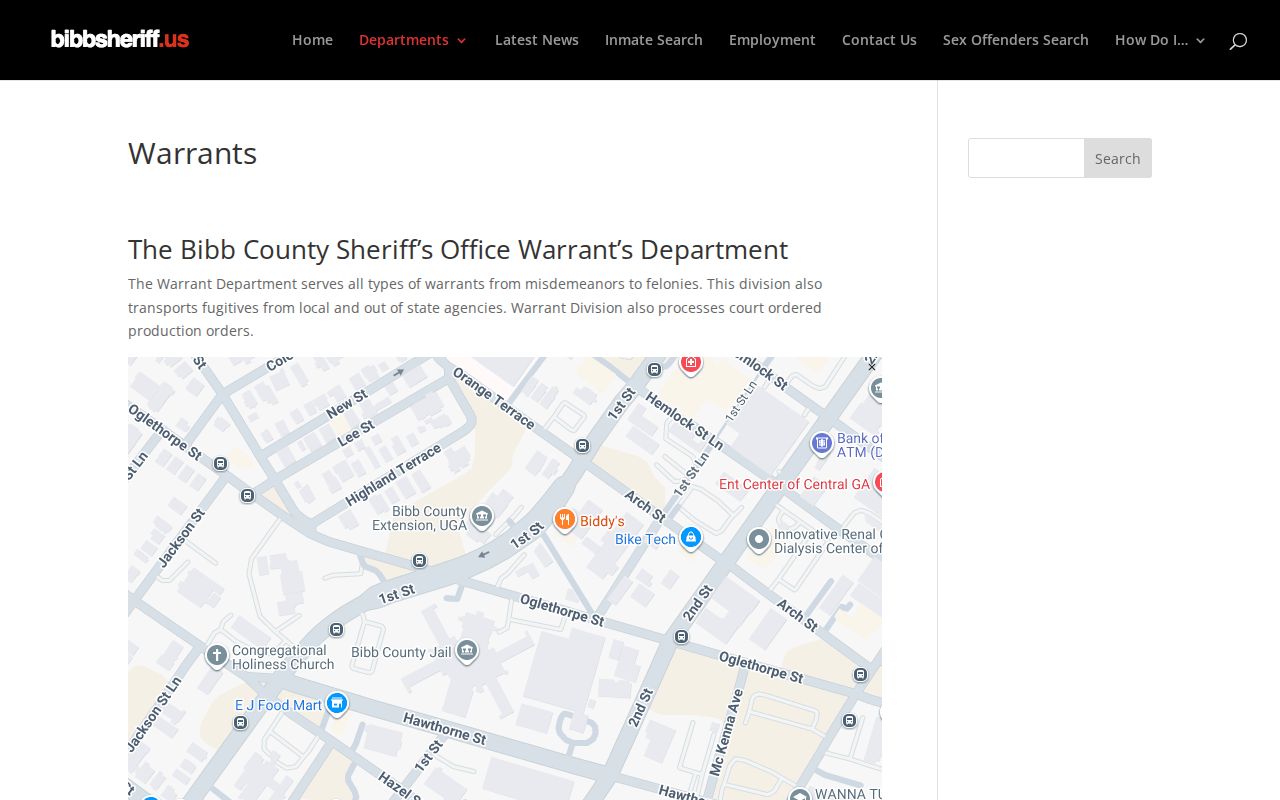Image resolution: width=1280 pixels, height=800 pixels.
Task: Click the Bibb County Jail map marker
Action: pyautogui.click(x=466, y=652)
